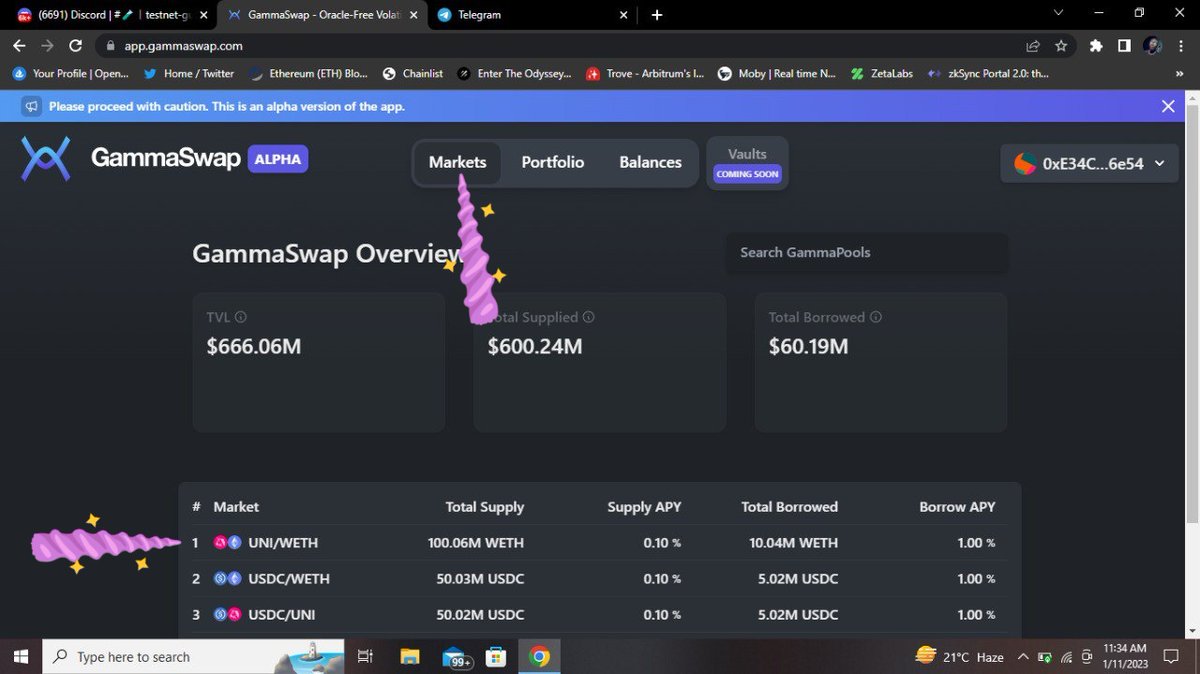Click the Borrow APY column header

[x=957, y=507]
